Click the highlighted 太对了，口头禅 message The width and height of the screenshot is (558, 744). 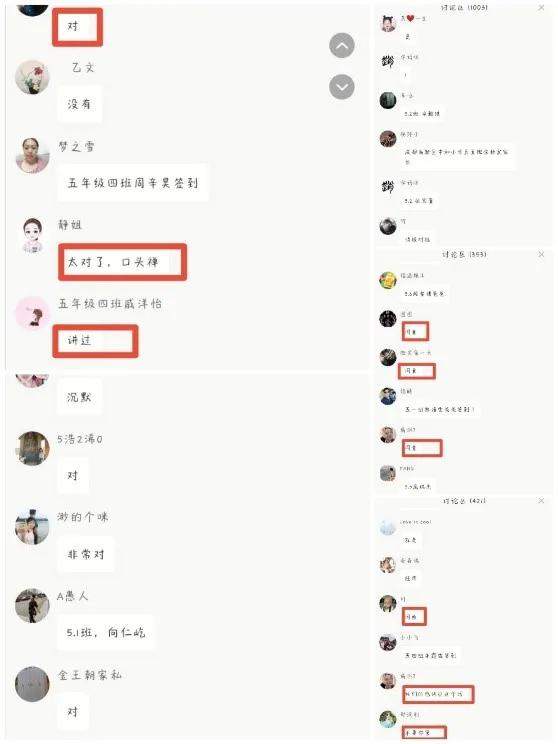(122, 262)
